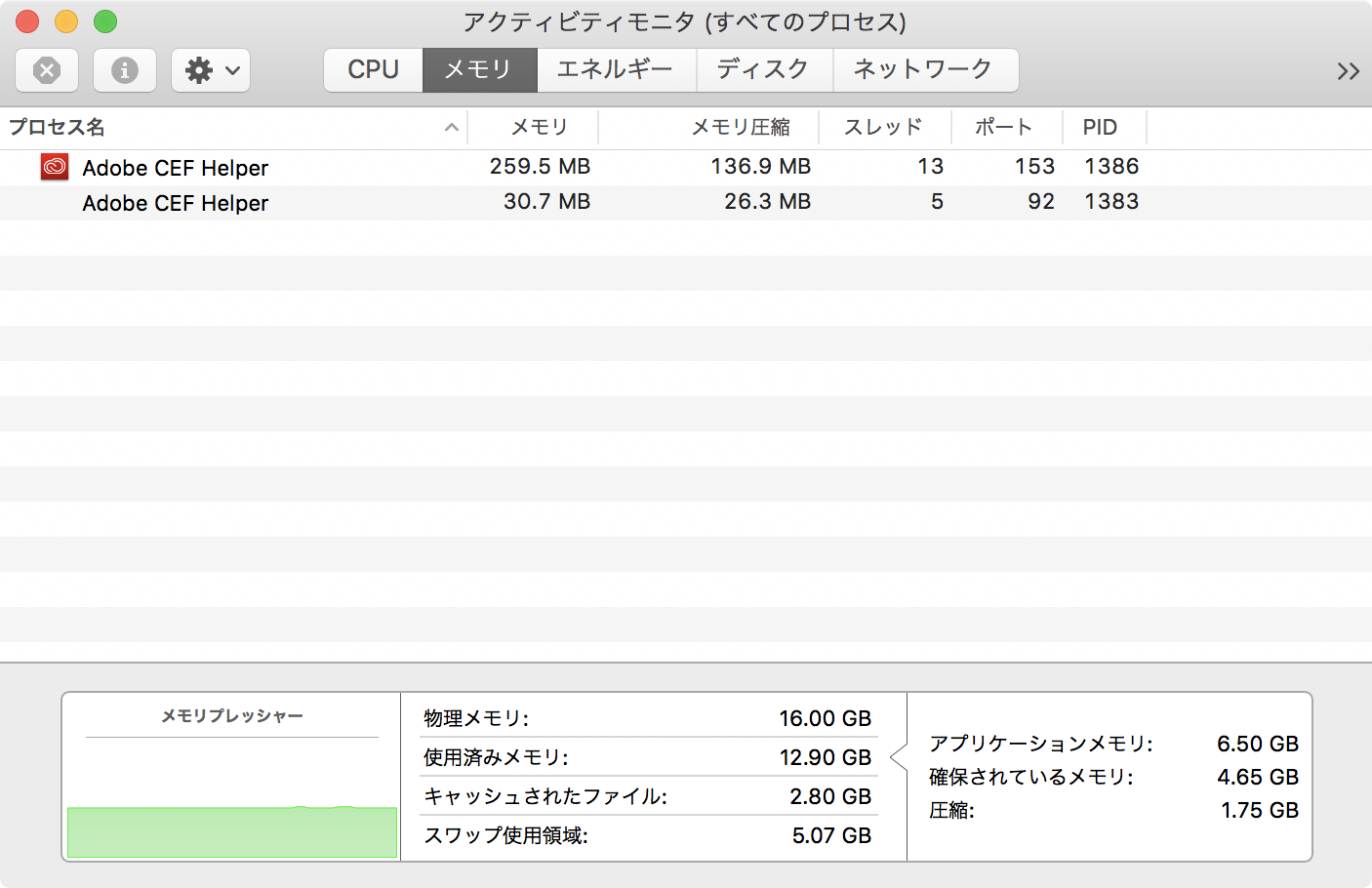The width and height of the screenshot is (1372, 888).
Task: Expand the toolbar overflow chevrons
Action: [x=1349, y=71]
